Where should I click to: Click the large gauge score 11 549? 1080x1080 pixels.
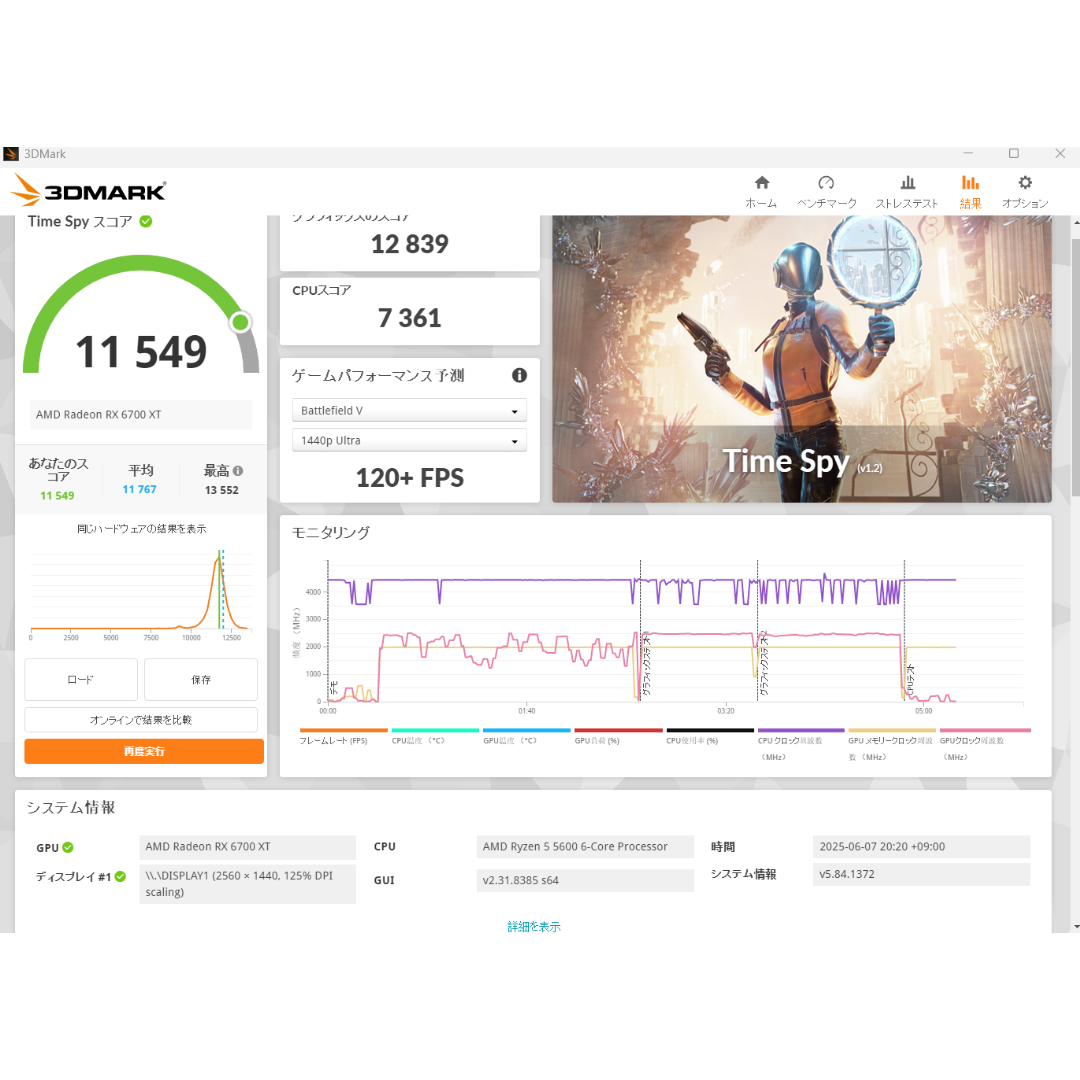point(141,351)
